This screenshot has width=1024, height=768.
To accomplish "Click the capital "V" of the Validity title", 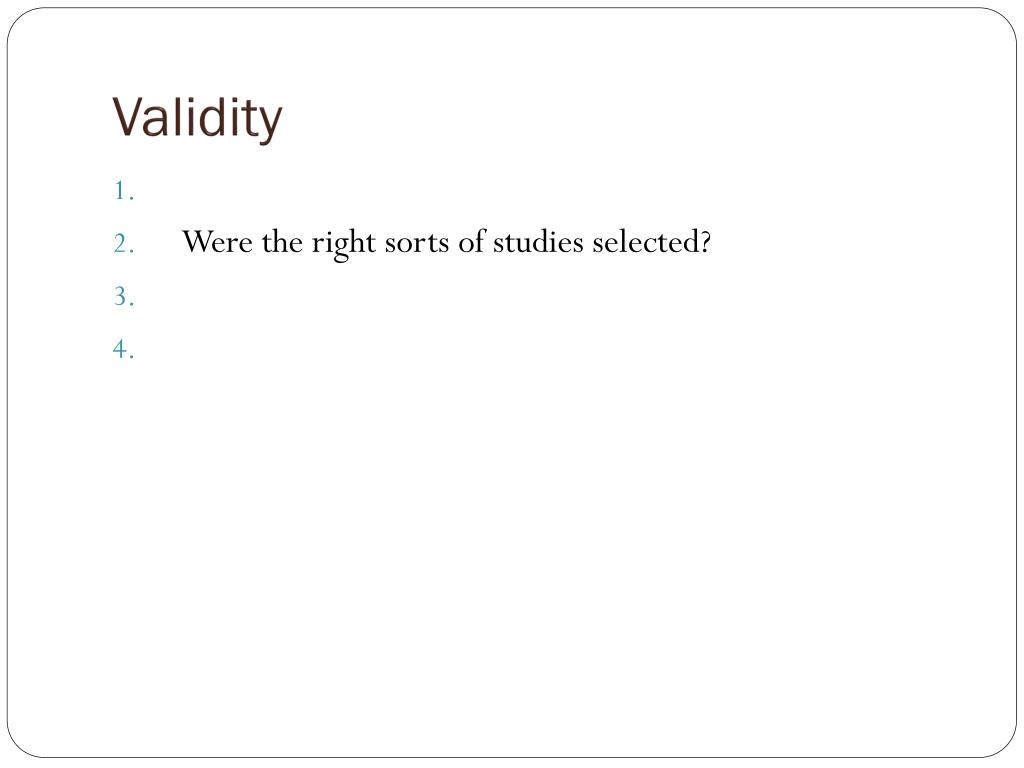I will click(126, 118).
